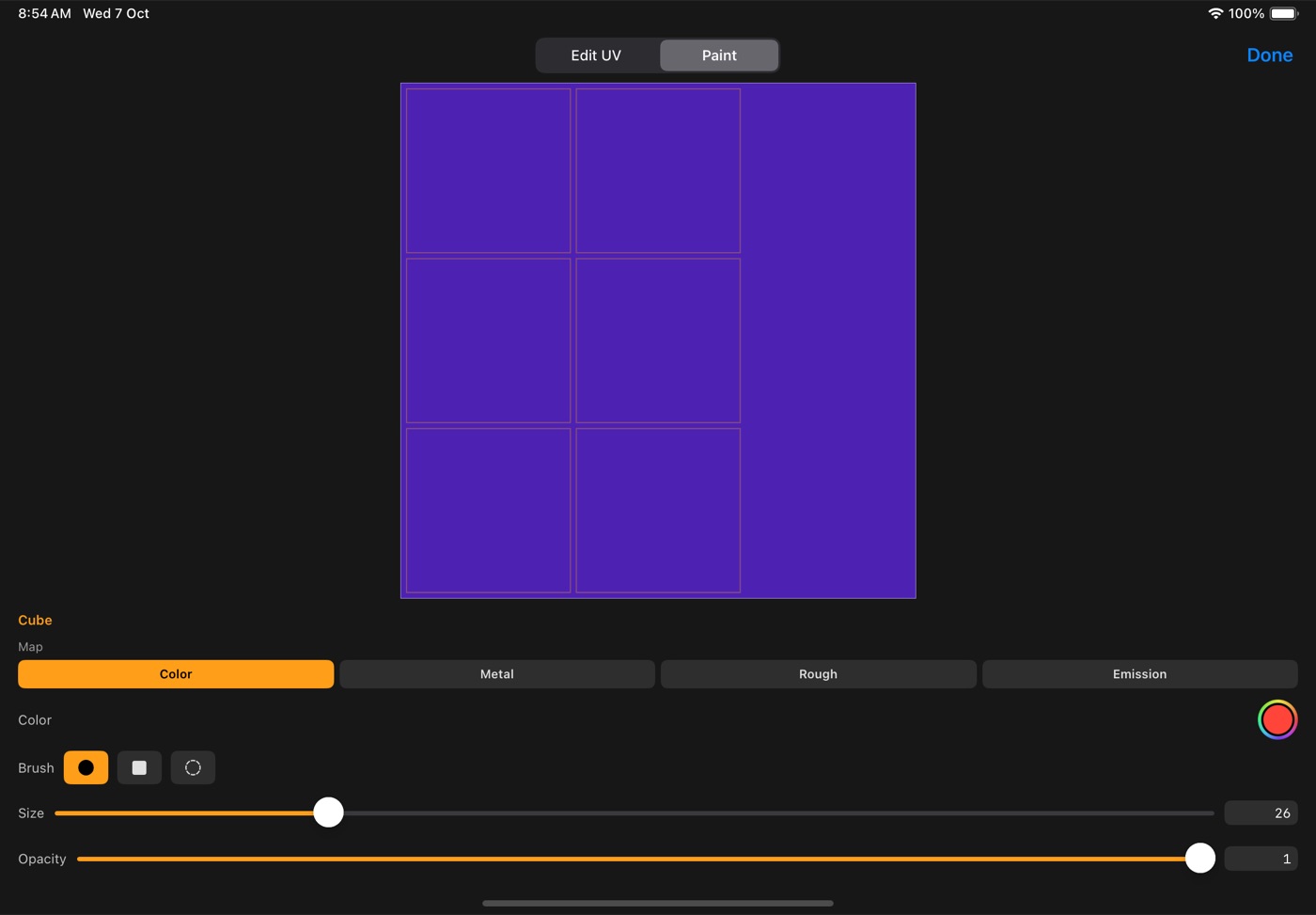
Task: Click the Cube object label
Action: tap(35, 620)
